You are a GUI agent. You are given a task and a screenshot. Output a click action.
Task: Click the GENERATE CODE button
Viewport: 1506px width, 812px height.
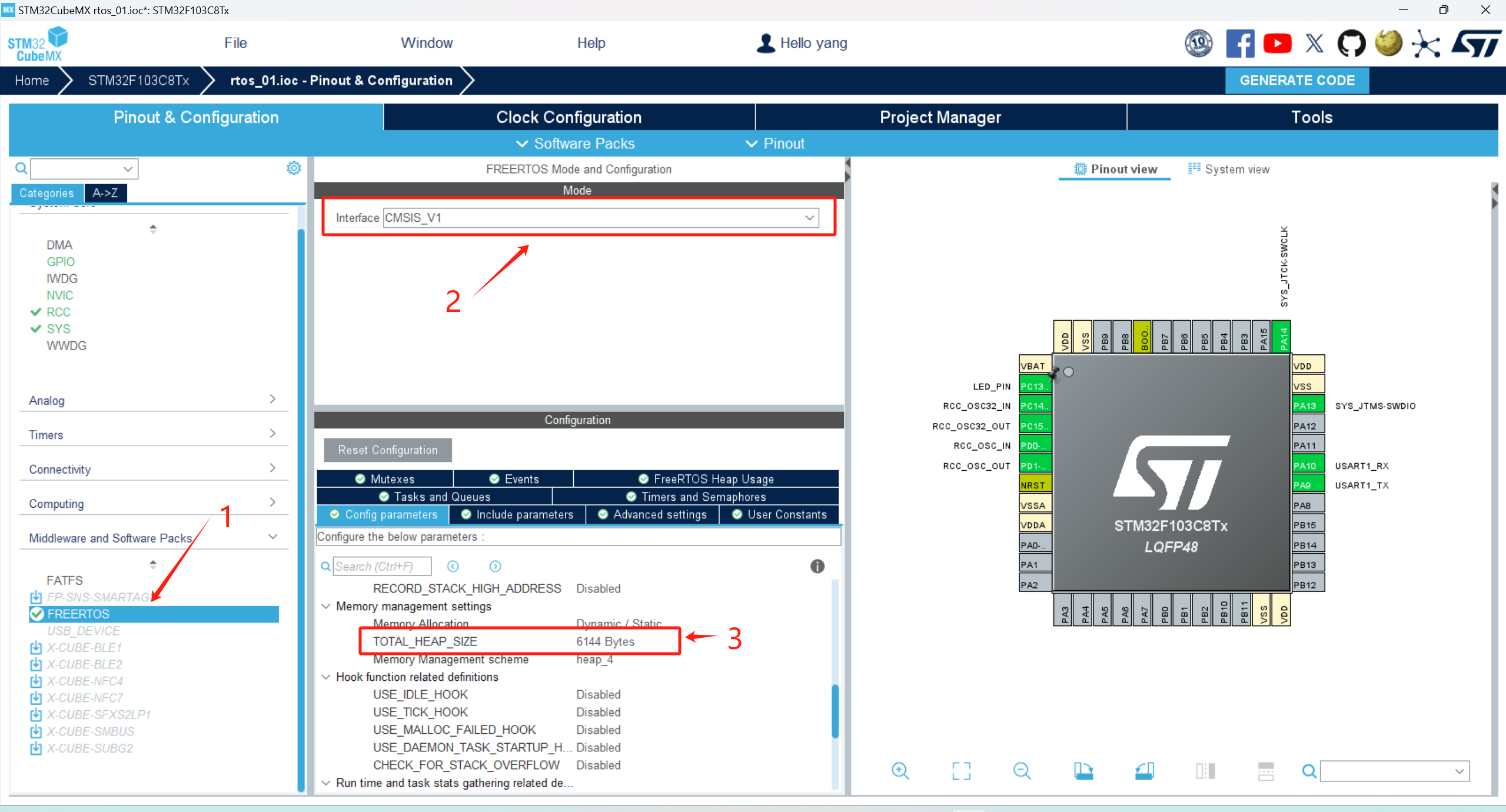[x=1296, y=81]
